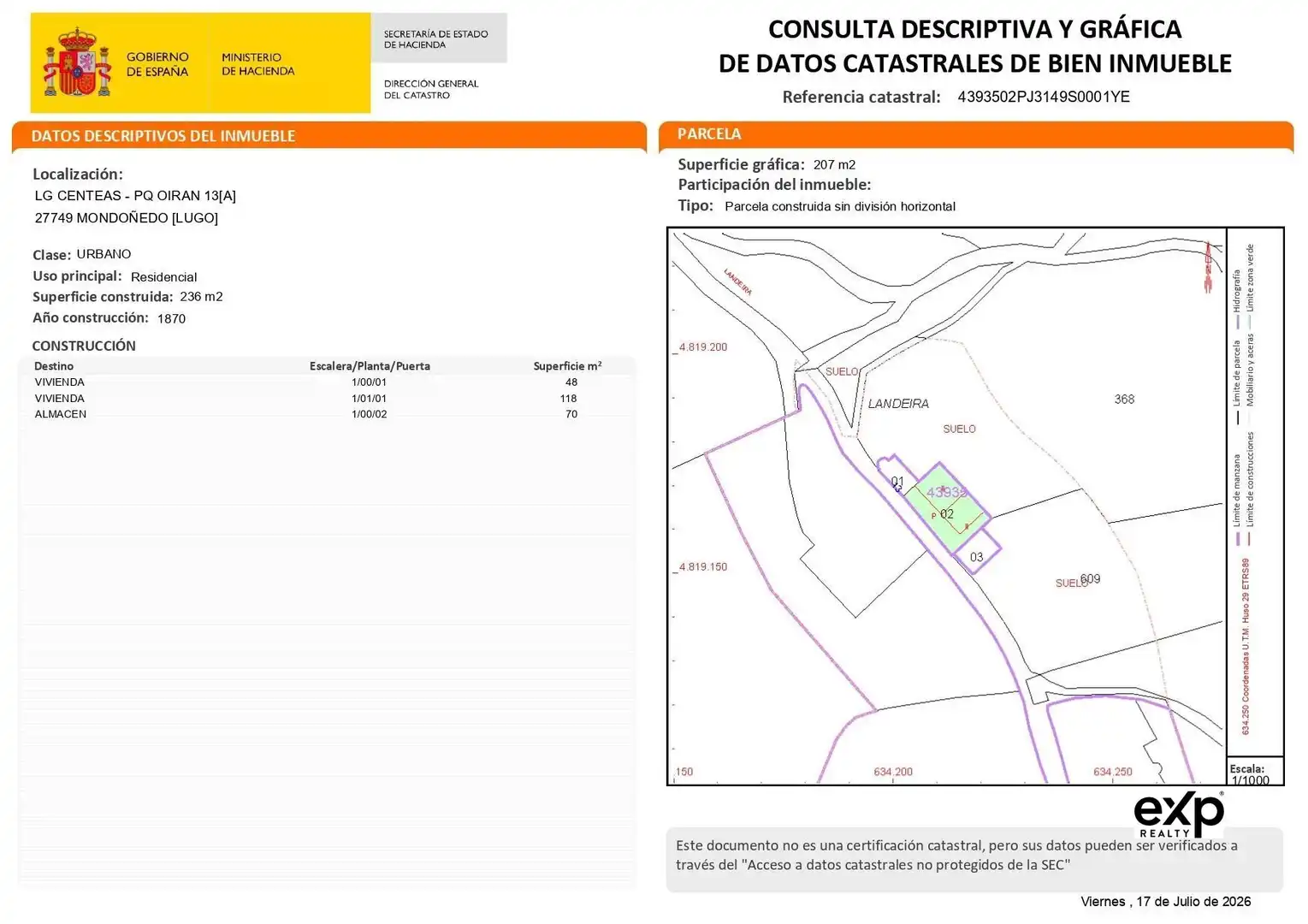The image size is (1308, 924).
Task: Click the 'Localización:' label
Action: click(x=78, y=175)
